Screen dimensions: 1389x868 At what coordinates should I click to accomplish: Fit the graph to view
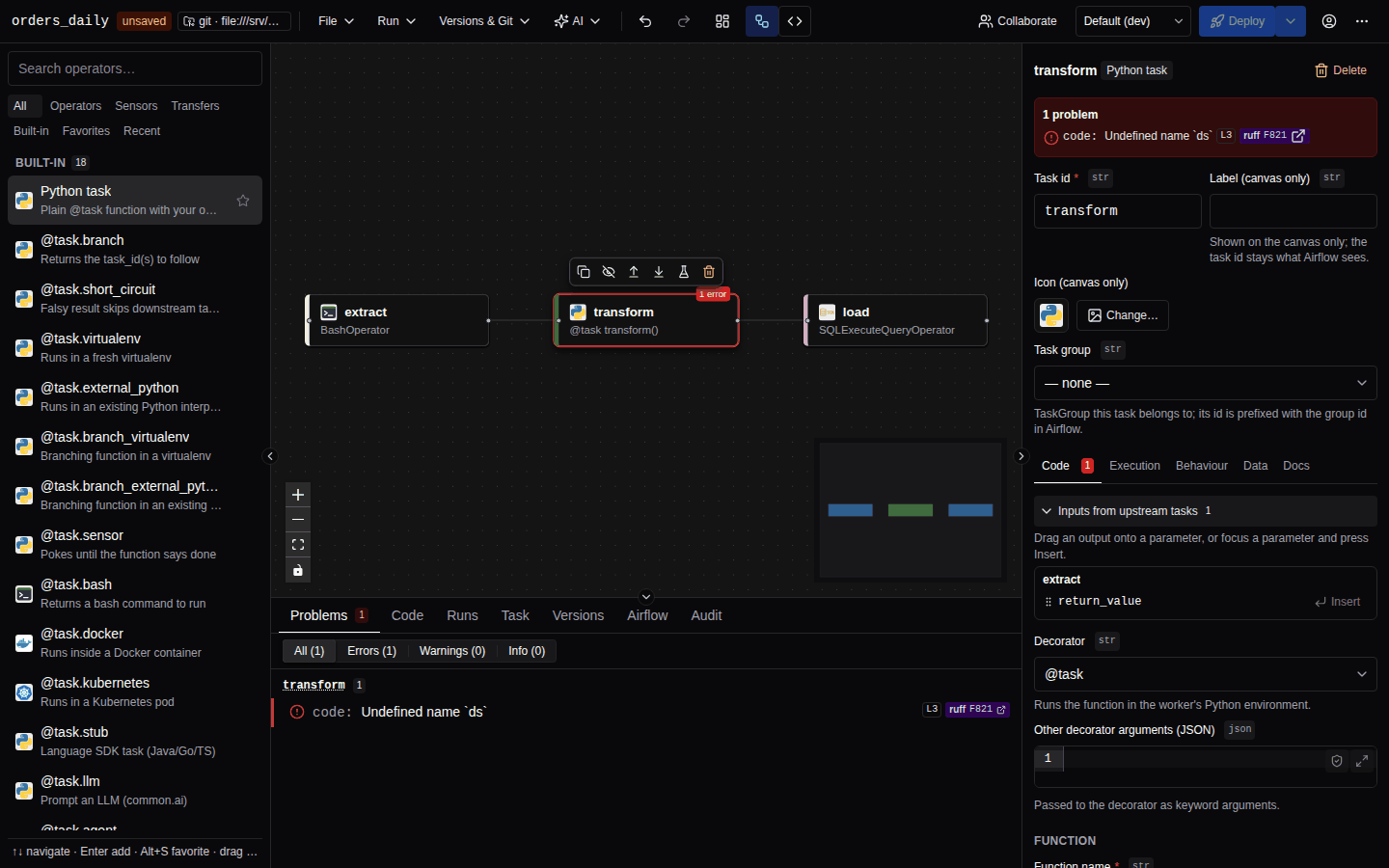[298, 545]
